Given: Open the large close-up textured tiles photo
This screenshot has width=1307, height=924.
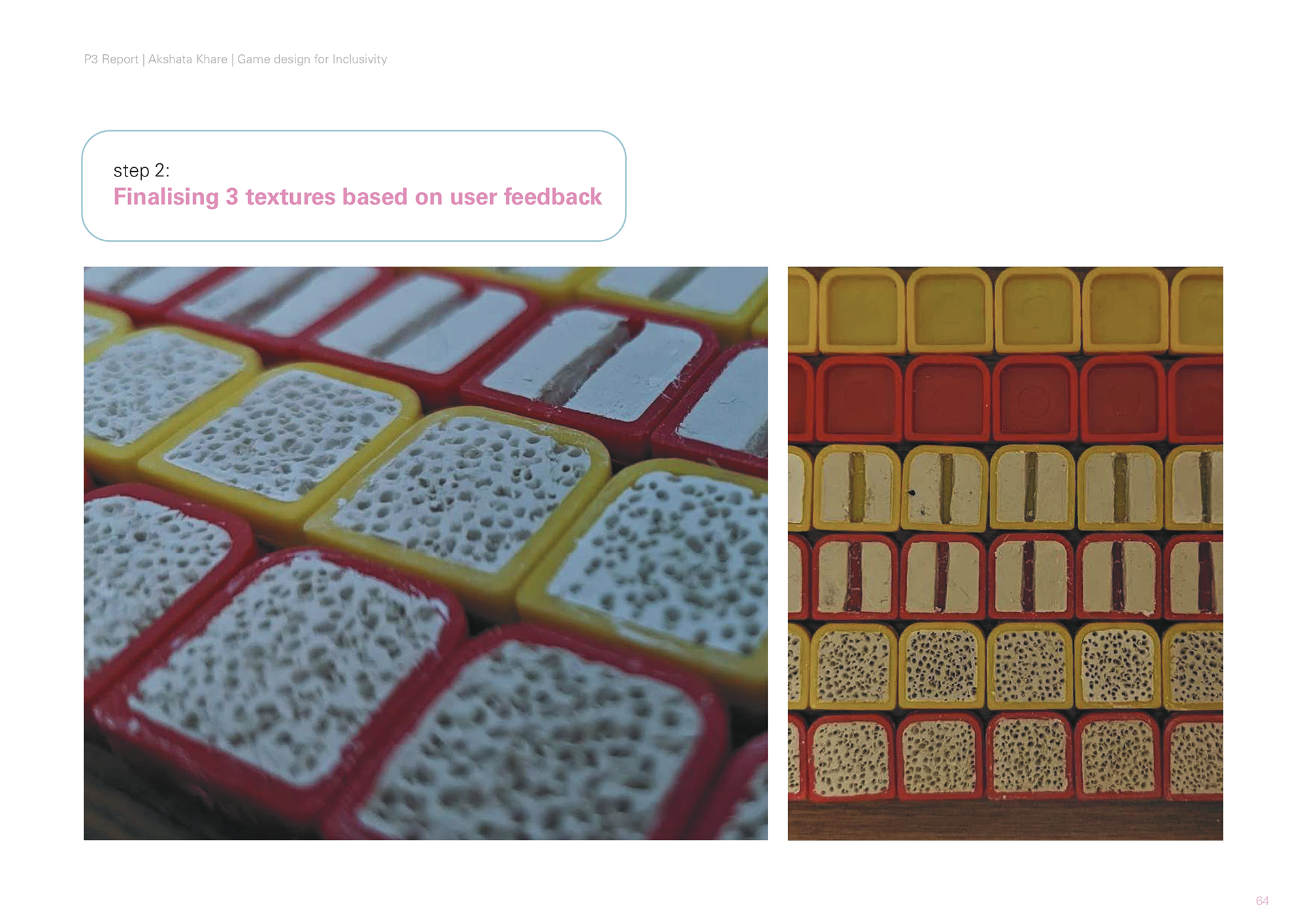Looking at the screenshot, I should click(425, 553).
